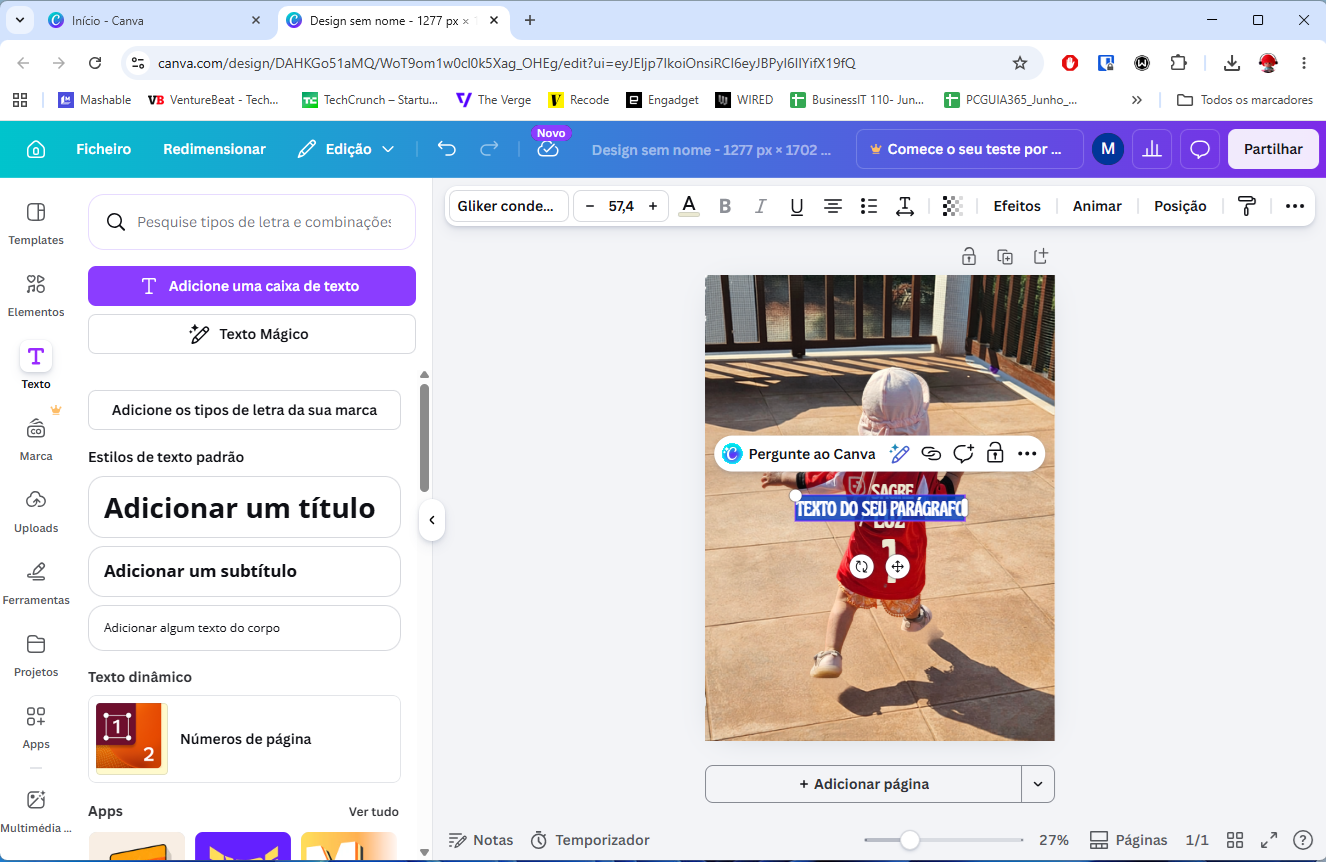This screenshot has width=1326, height=862.
Task: Open the Ficheiro menu
Action: click(x=104, y=149)
